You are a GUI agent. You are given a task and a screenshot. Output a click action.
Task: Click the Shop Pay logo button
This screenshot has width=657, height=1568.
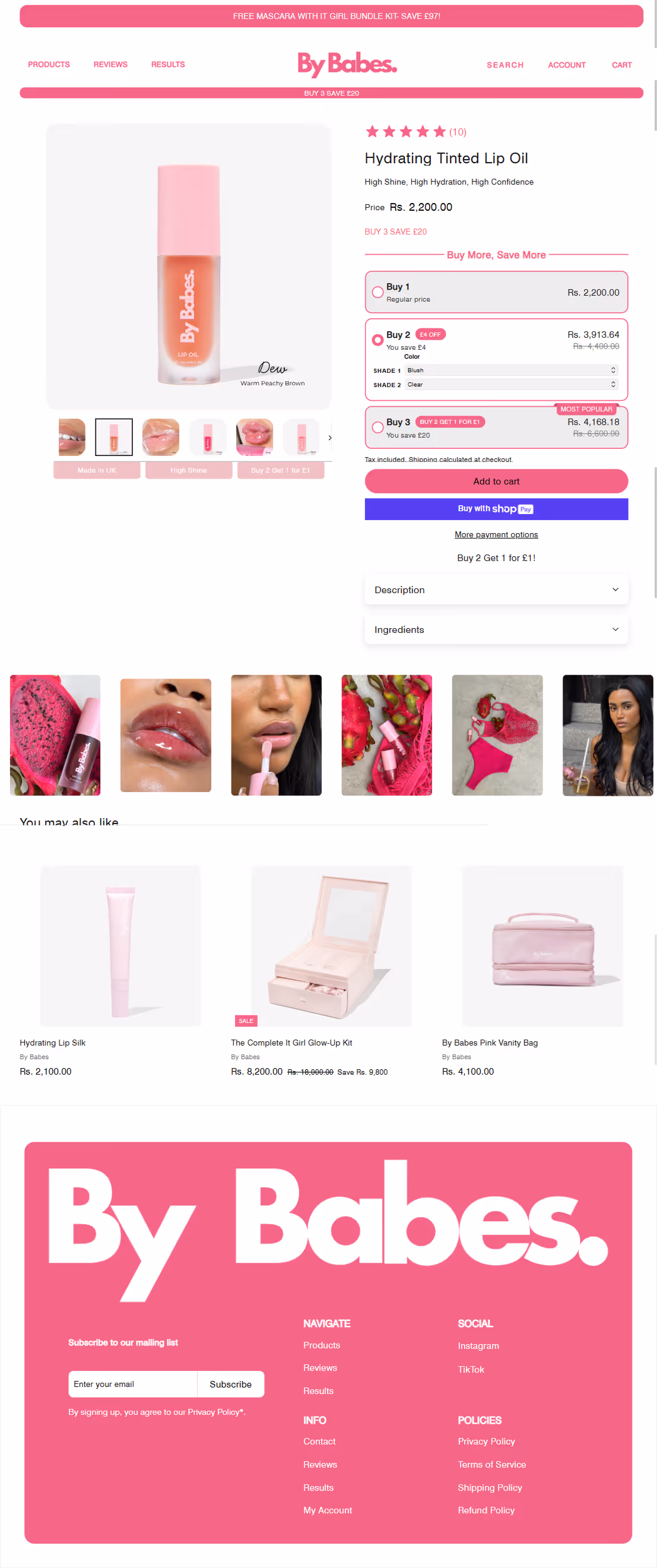tap(496, 509)
